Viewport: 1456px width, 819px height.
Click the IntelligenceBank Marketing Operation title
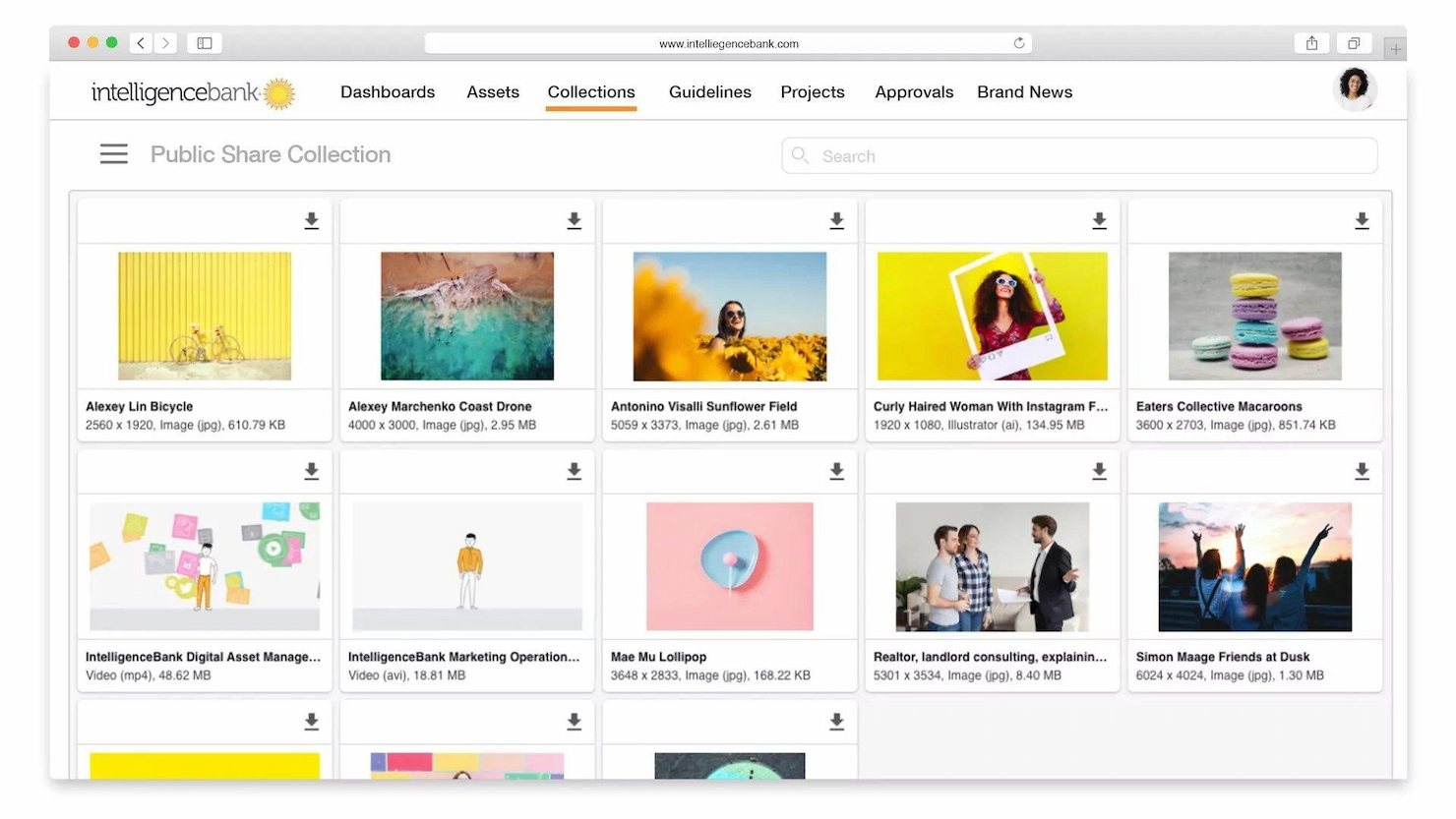(x=464, y=657)
